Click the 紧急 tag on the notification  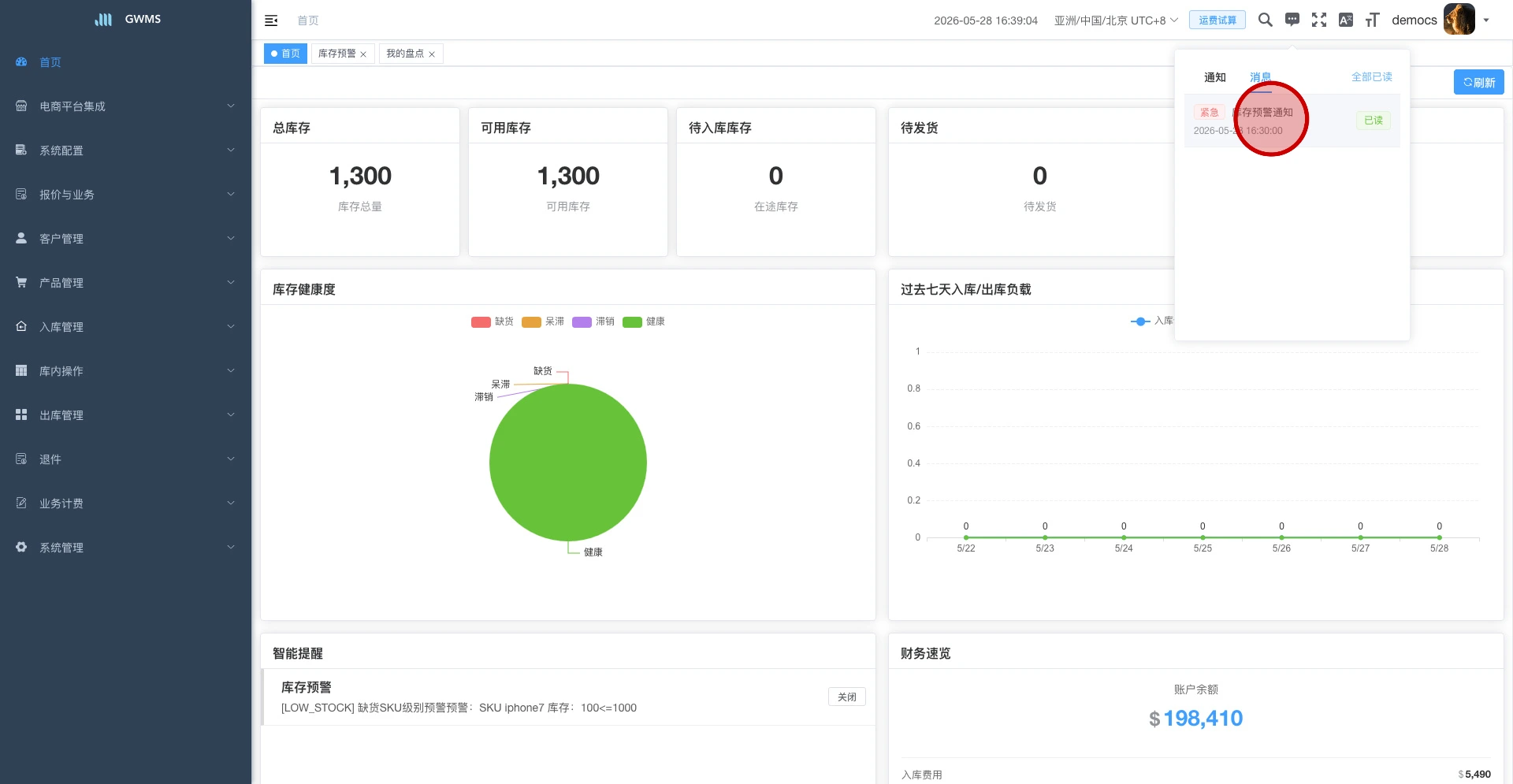(x=1209, y=113)
